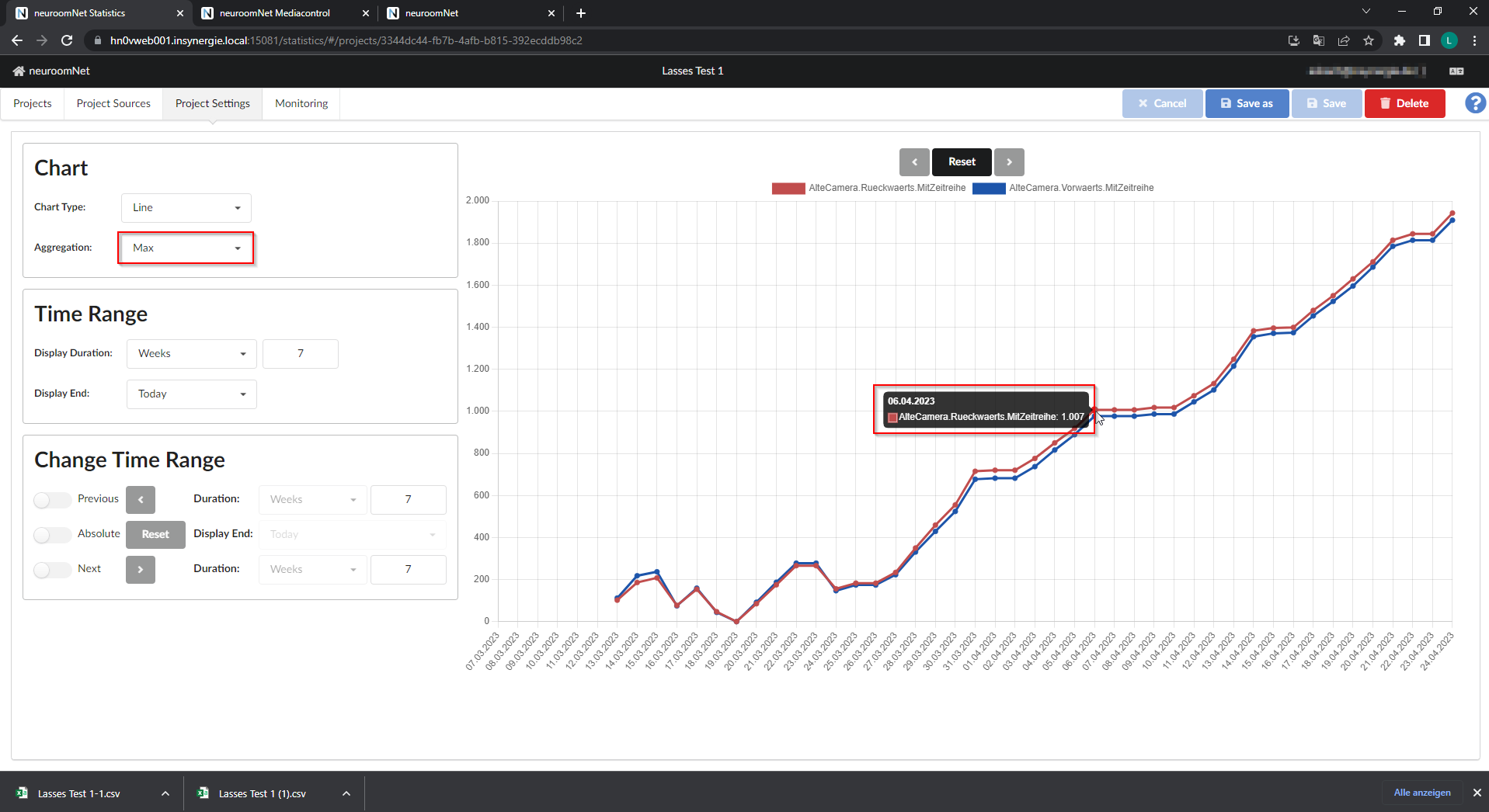Switch to the Monitoring tab
Screen dimensions: 1489x812
tap(301, 103)
